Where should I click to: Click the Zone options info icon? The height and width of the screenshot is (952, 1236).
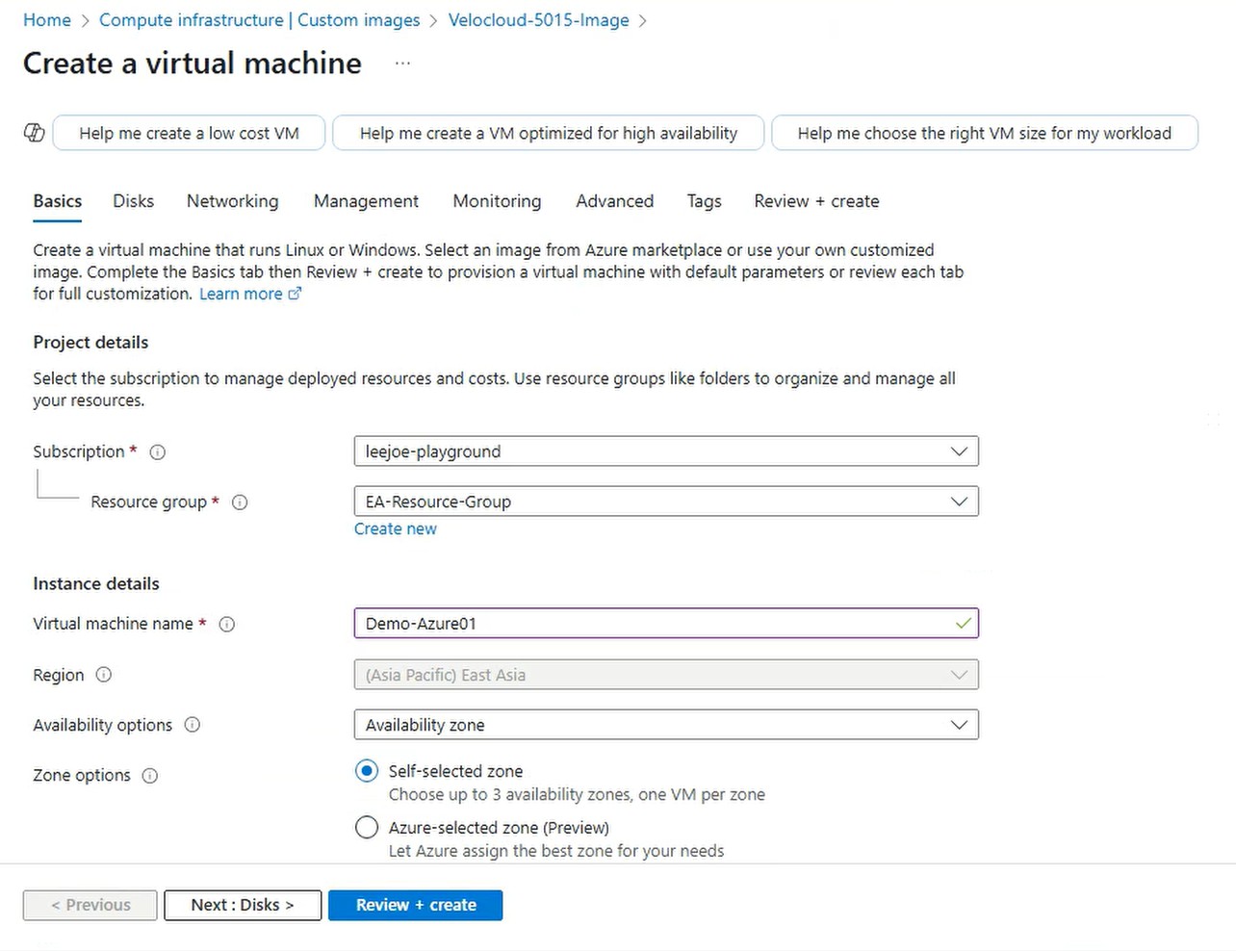tap(150, 776)
